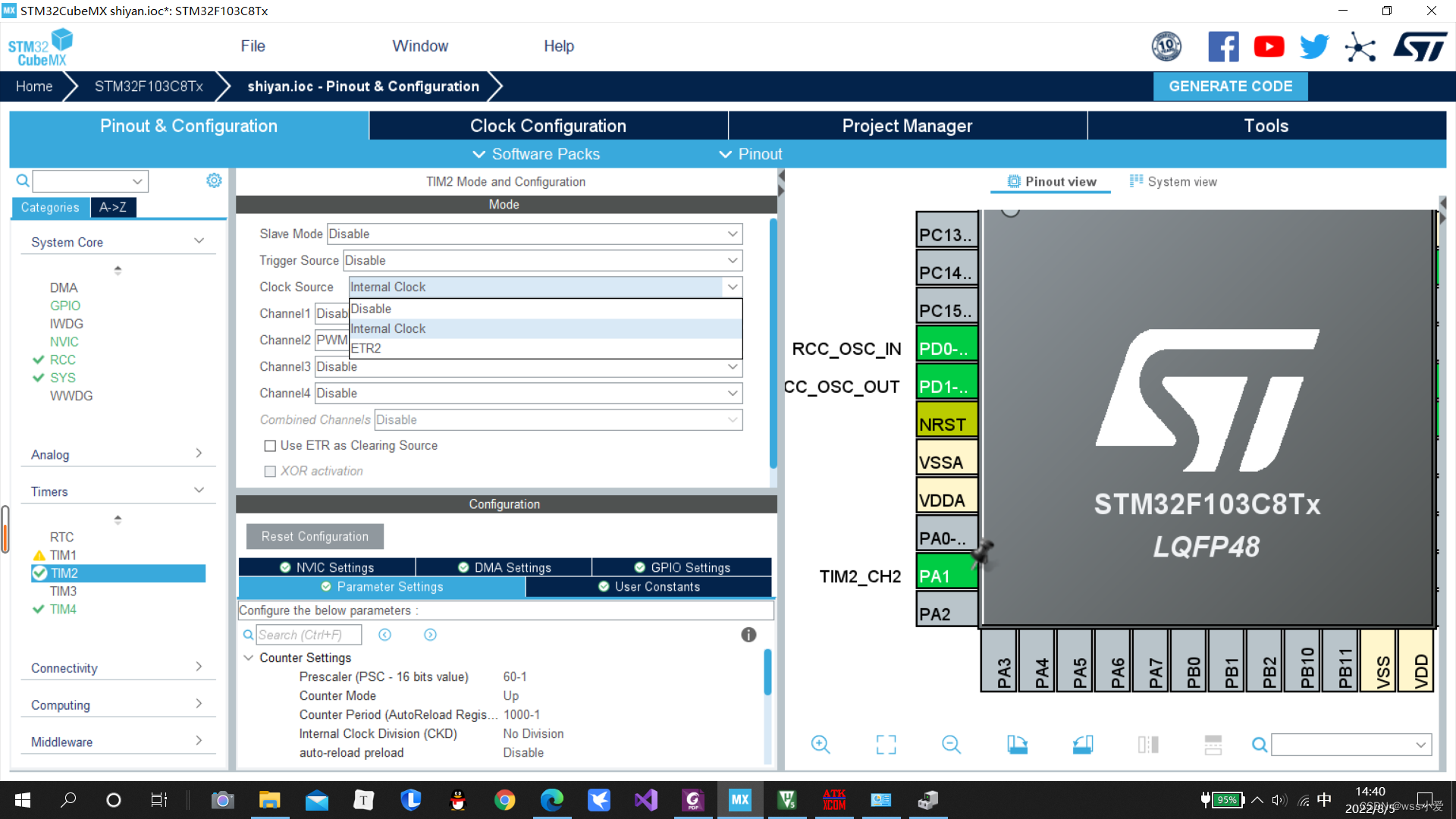Open DMA Settings tab
Image resolution: width=1456 pixels, height=819 pixels.
(x=504, y=567)
